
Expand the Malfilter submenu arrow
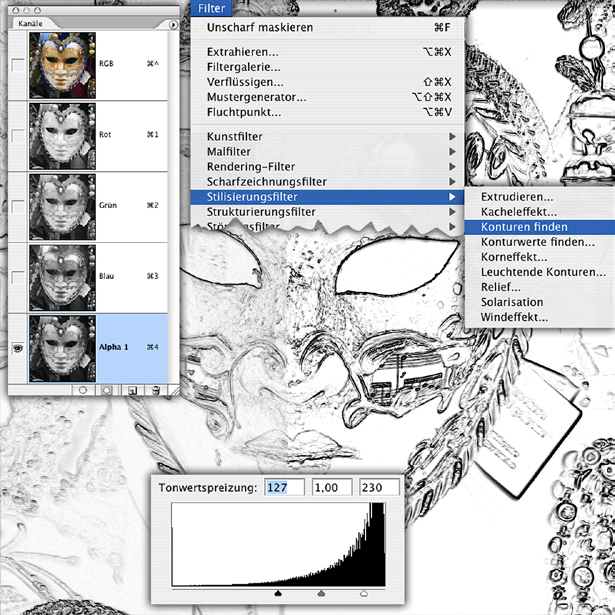tap(452, 151)
